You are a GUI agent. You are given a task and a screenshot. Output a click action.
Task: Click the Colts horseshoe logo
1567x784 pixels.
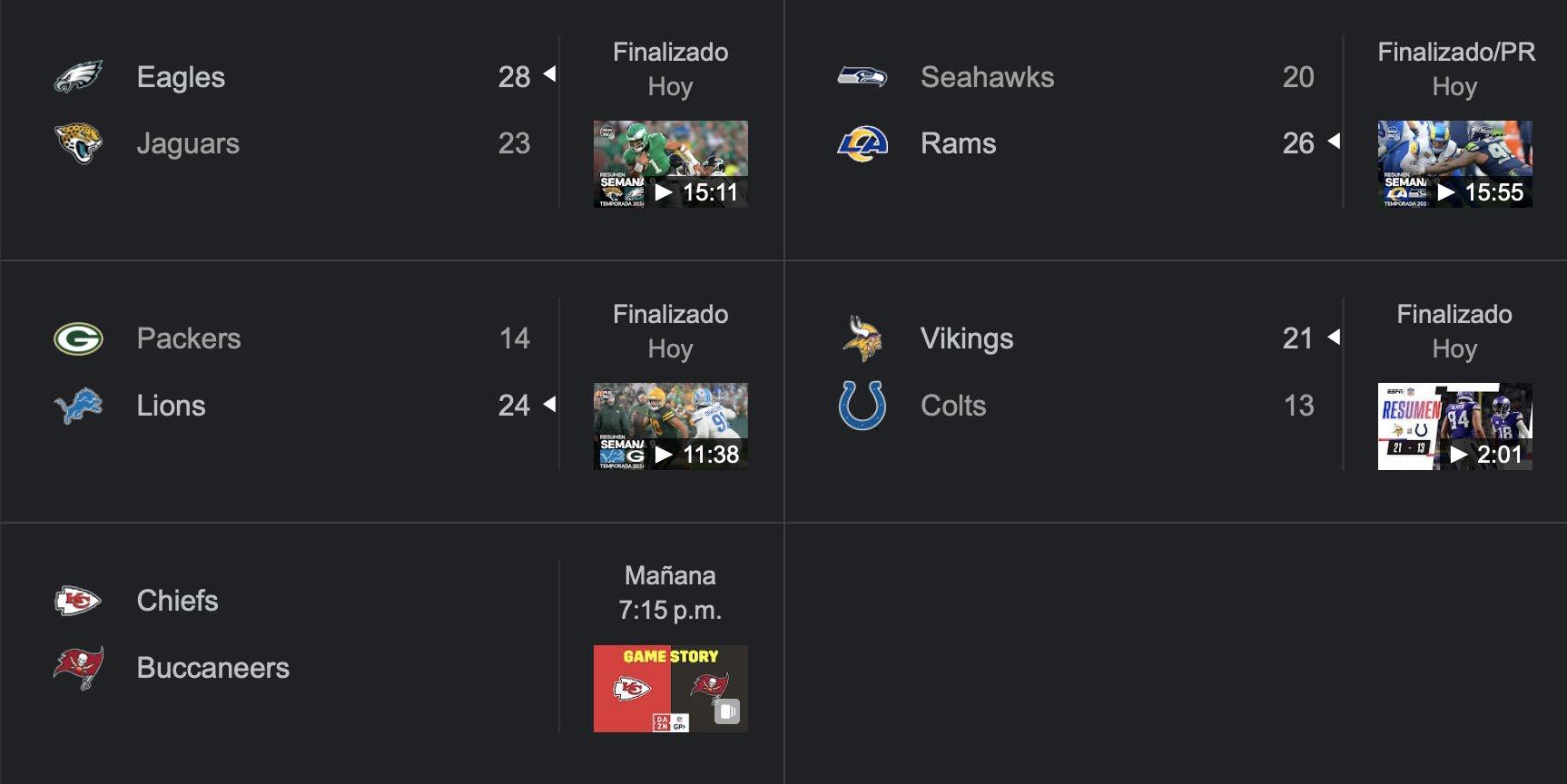click(862, 406)
